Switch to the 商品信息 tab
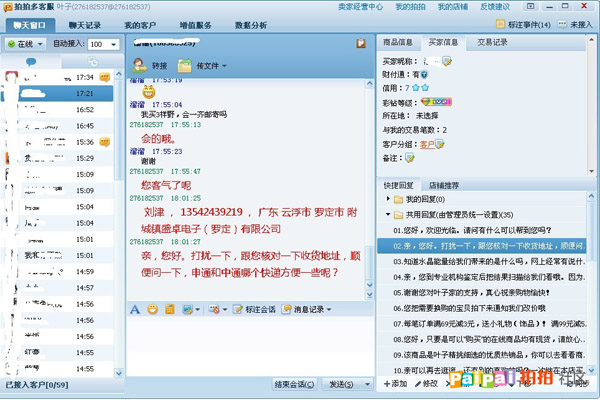The image size is (600, 400). coord(398,42)
